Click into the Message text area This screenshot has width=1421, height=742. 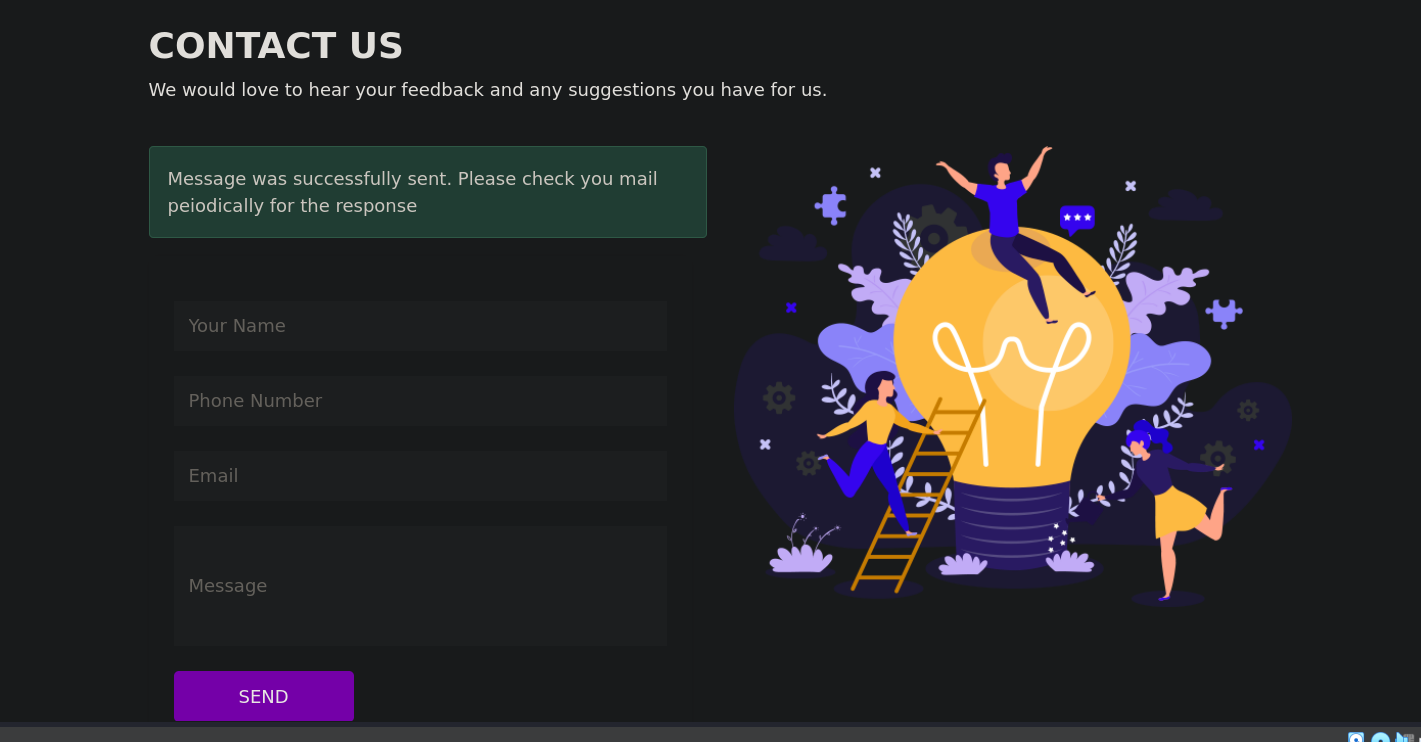coord(420,586)
